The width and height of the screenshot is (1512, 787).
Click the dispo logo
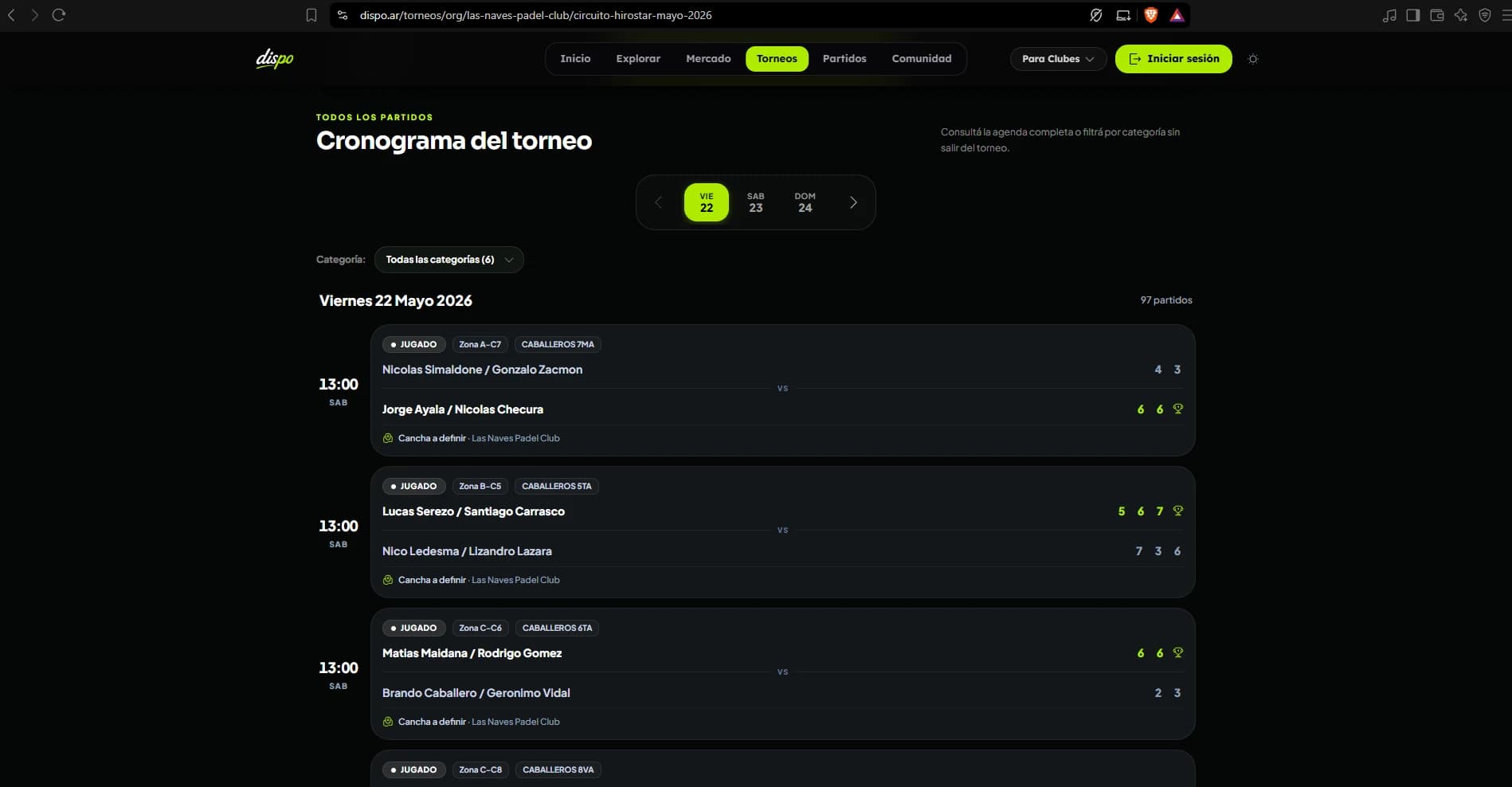pyautogui.click(x=275, y=59)
